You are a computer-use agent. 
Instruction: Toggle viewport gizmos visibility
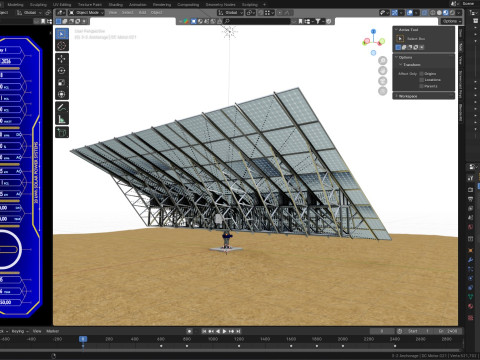click(x=395, y=13)
